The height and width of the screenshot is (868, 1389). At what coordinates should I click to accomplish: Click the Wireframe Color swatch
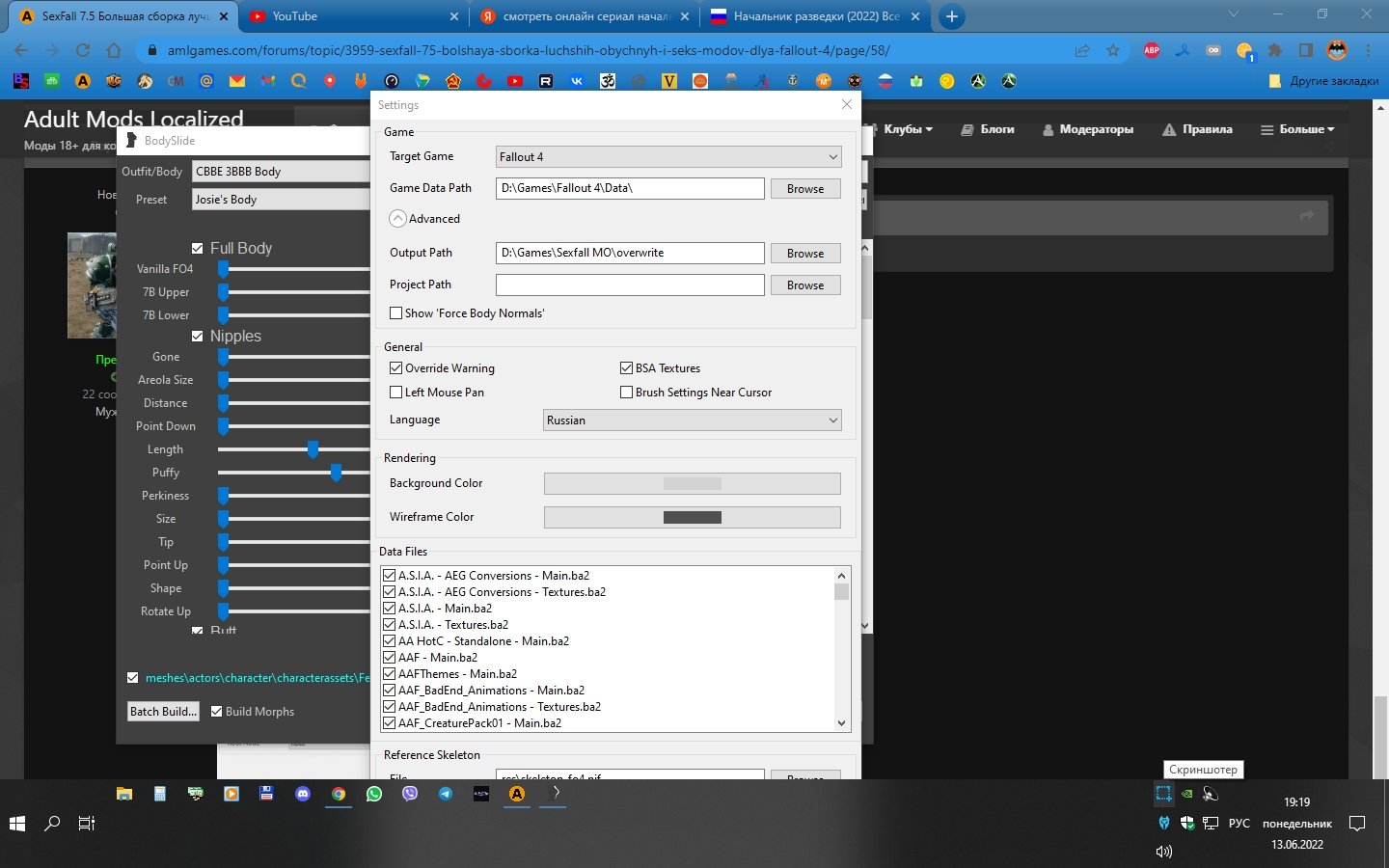point(692,518)
